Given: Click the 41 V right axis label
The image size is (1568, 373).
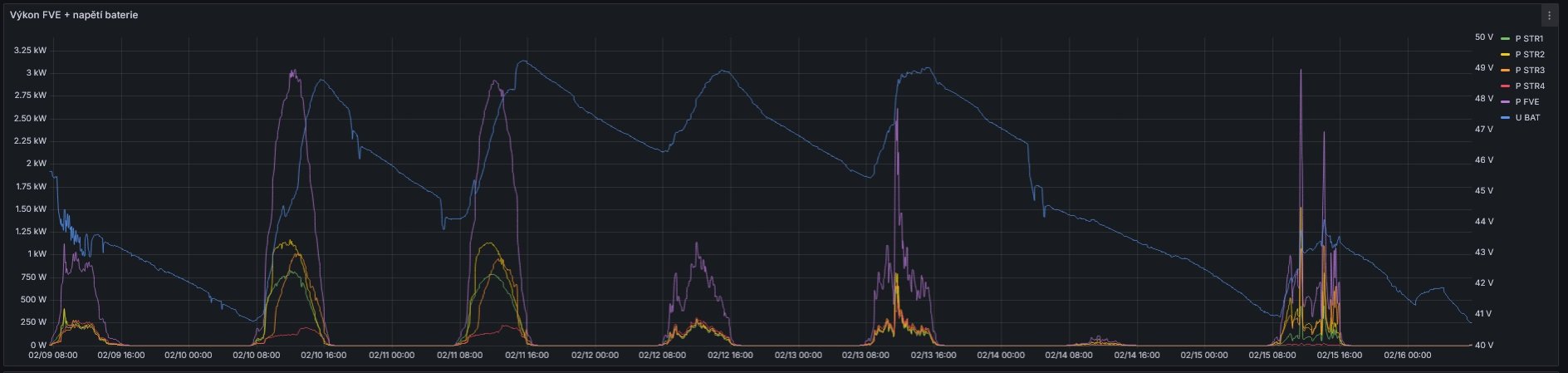Looking at the screenshot, I should point(1483,314).
